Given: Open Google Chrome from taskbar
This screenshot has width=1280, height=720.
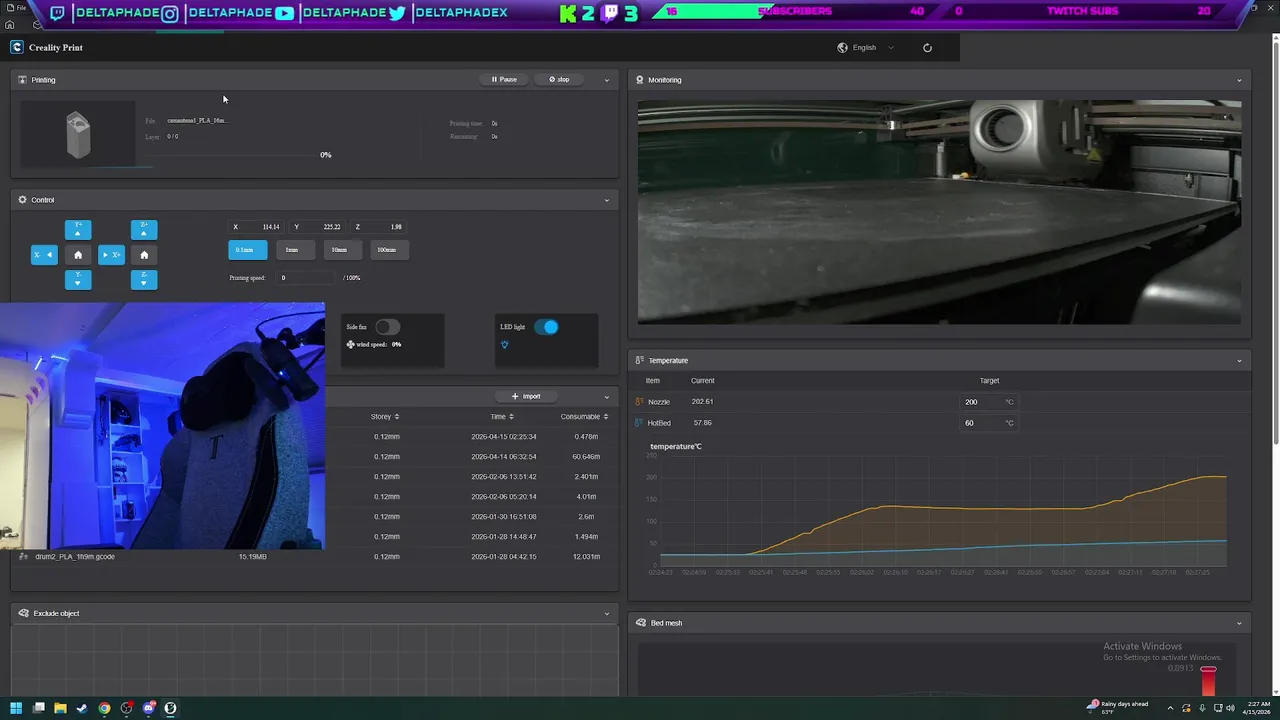Looking at the screenshot, I should [104, 708].
